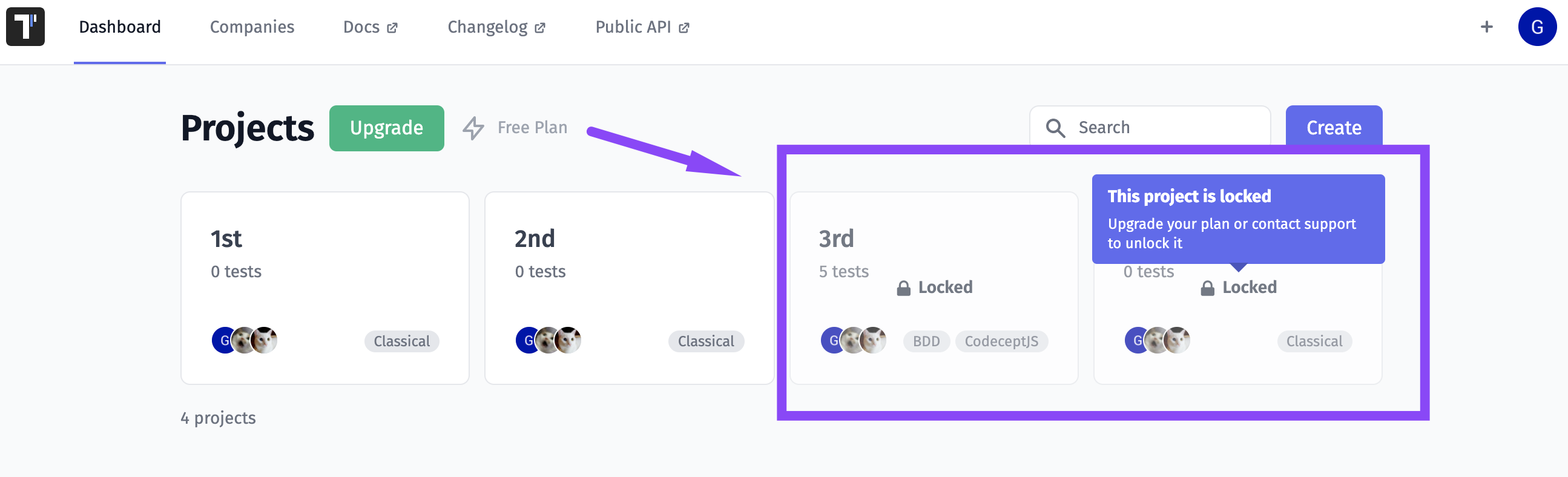Click the lock icon on 3rd project
The width and height of the screenshot is (1568, 477).
(903, 288)
